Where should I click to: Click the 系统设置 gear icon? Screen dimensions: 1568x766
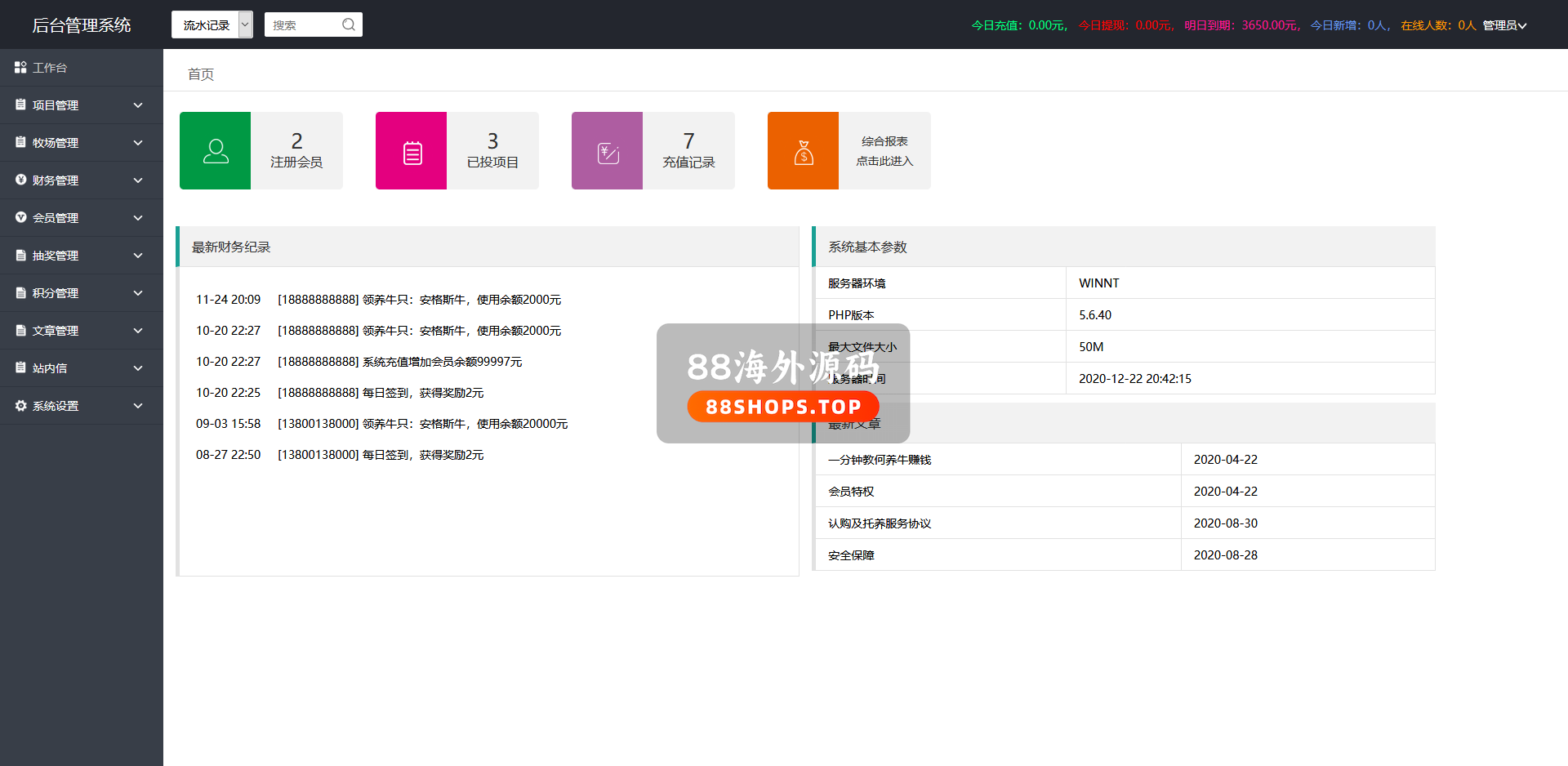click(x=20, y=406)
